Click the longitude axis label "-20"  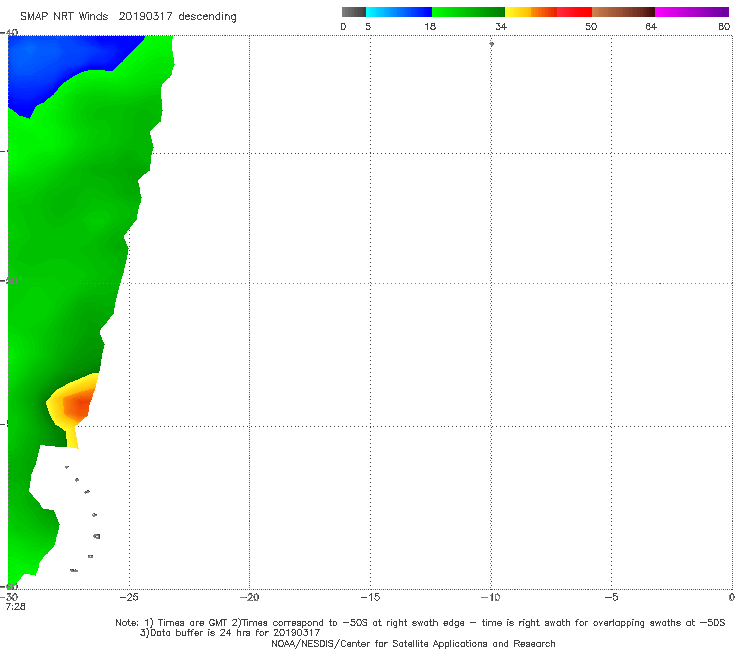coord(249,597)
